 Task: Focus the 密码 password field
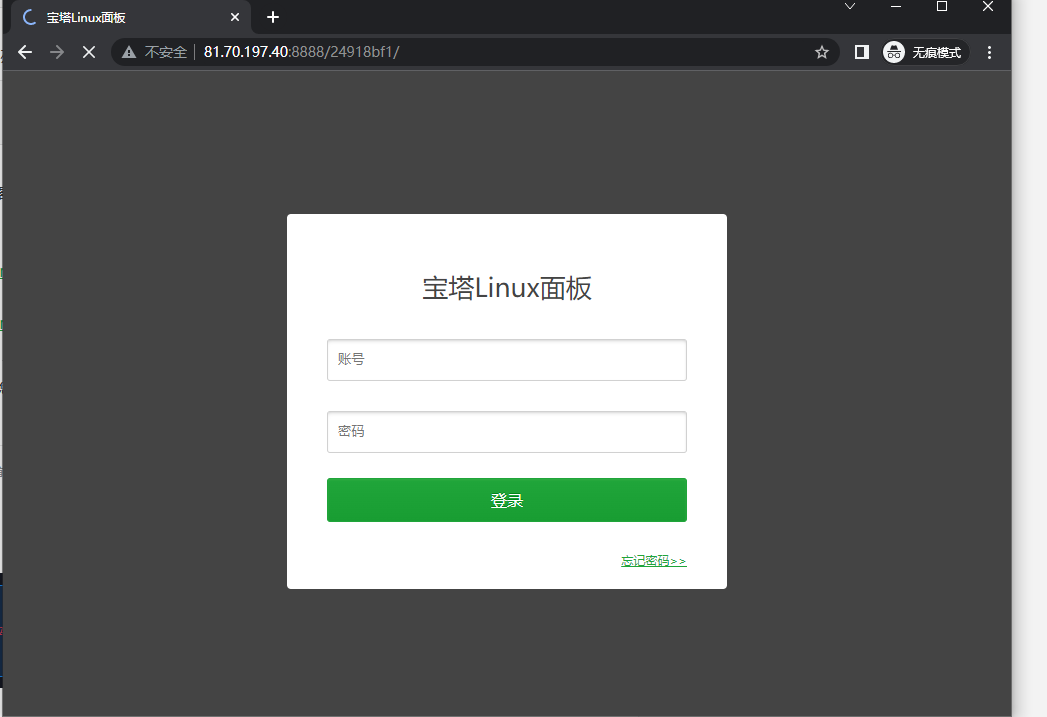point(507,432)
